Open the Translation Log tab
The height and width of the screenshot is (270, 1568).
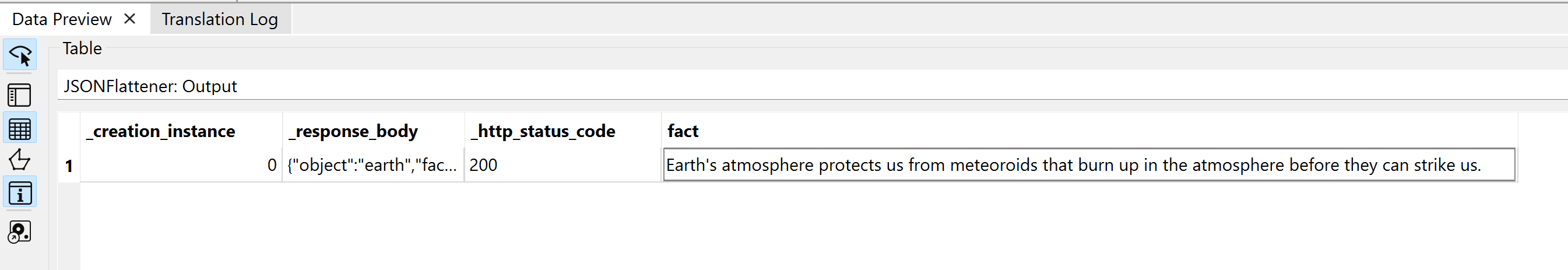click(220, 19)
